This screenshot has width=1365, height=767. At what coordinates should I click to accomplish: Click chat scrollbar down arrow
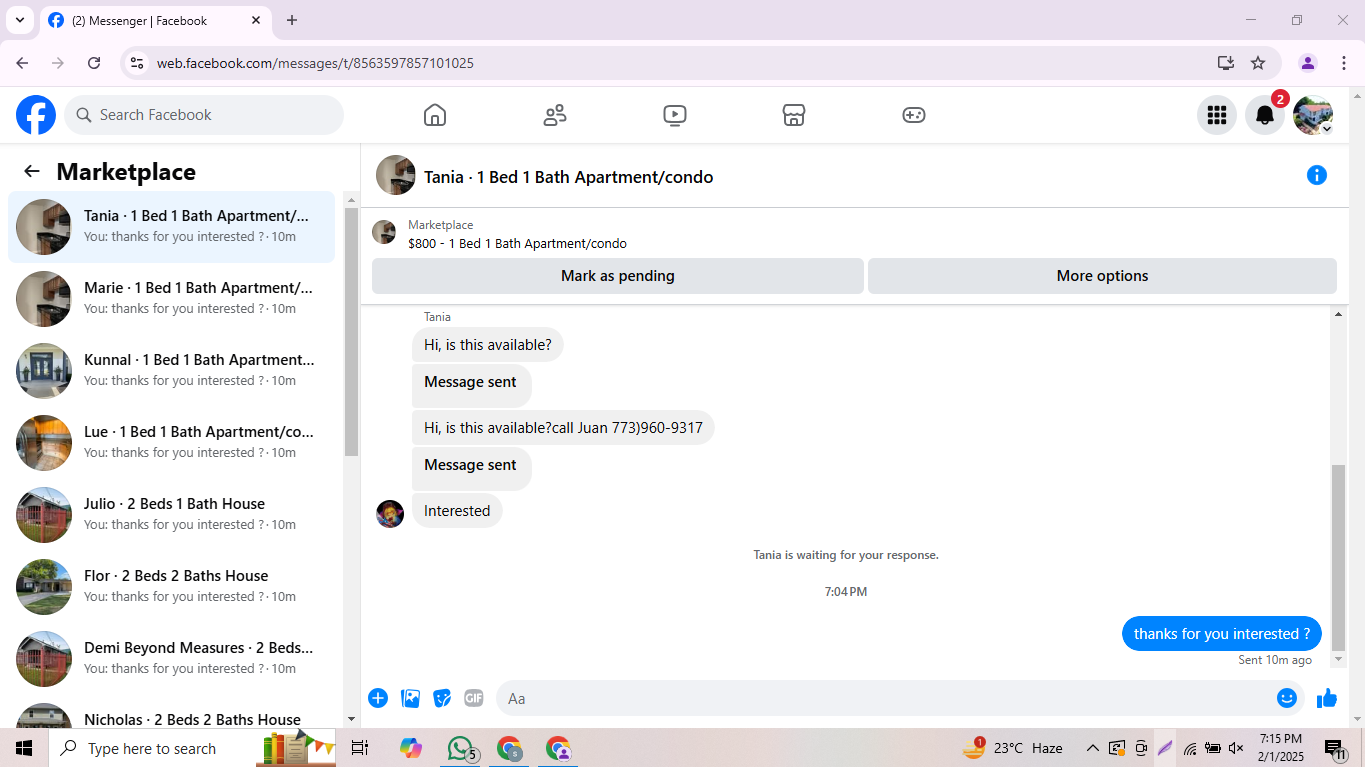(1339, 660)
